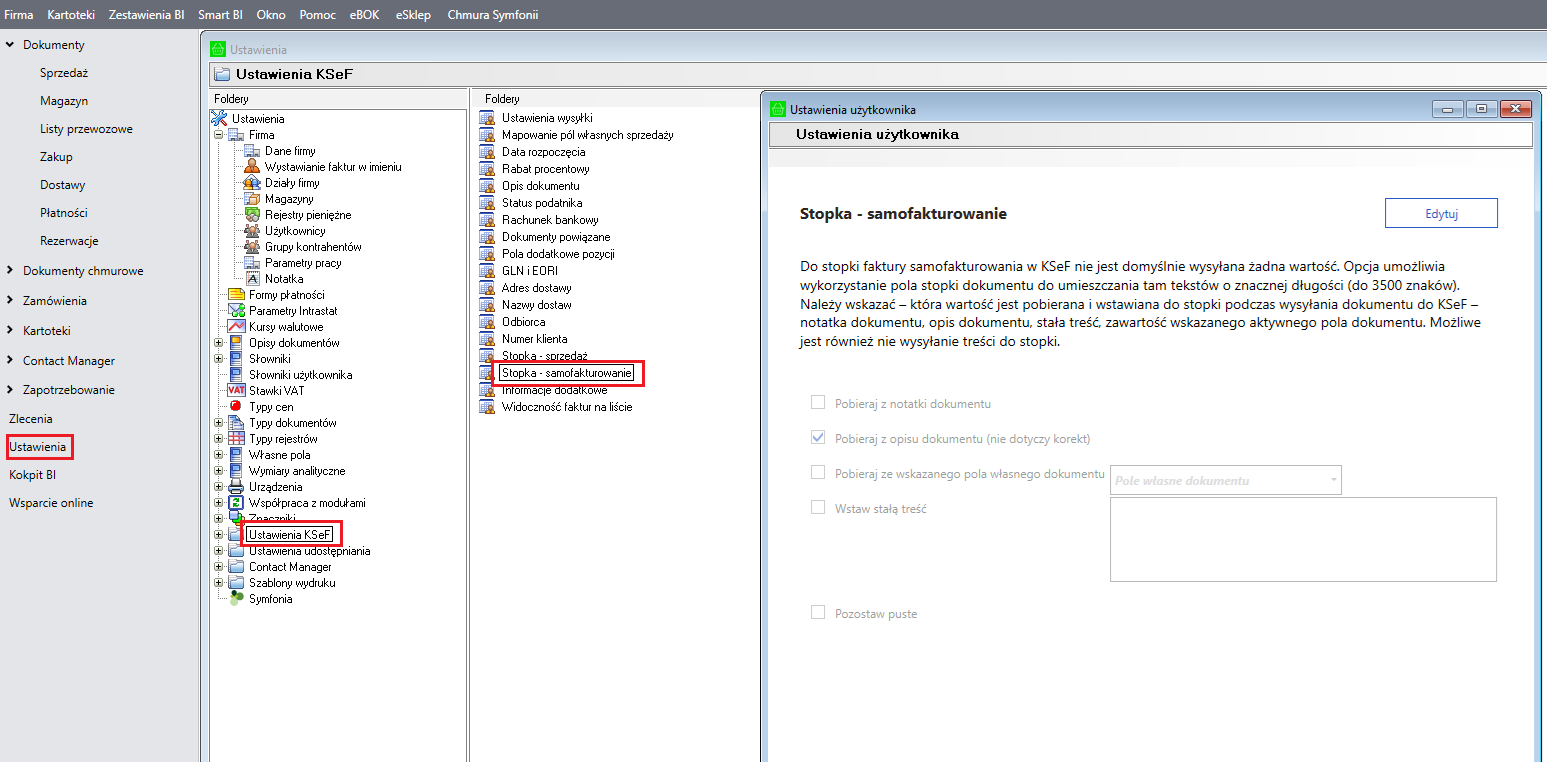Open the Zestawienia BI menu
The image size is (1547, 762).
tap(147, 15)
